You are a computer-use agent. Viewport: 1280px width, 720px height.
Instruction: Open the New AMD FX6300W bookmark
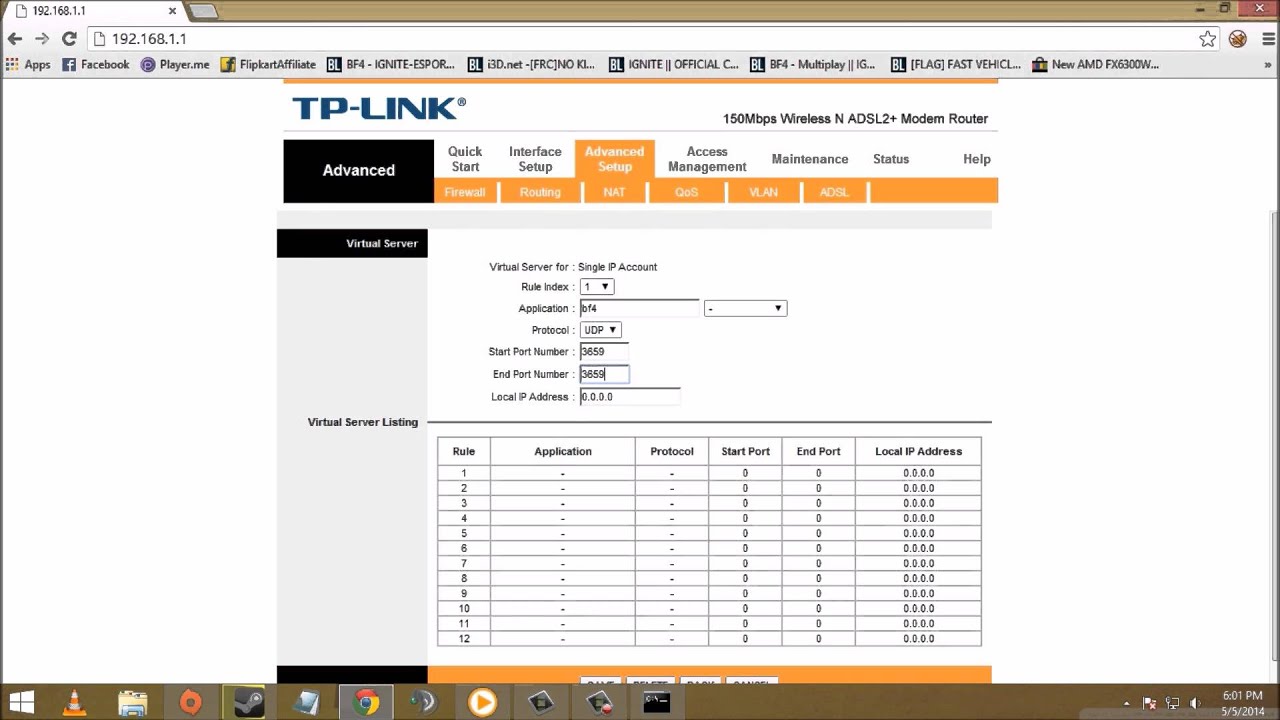(x=1096, y=64)
